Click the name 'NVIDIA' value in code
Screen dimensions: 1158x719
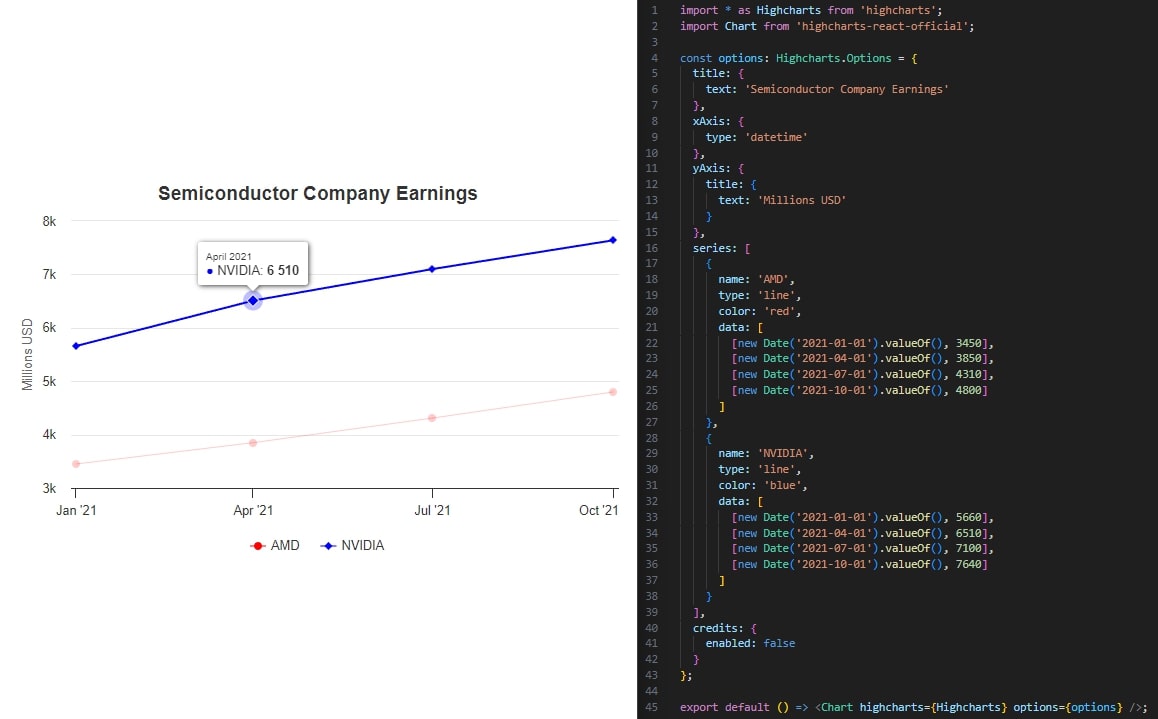click(782, 453)
